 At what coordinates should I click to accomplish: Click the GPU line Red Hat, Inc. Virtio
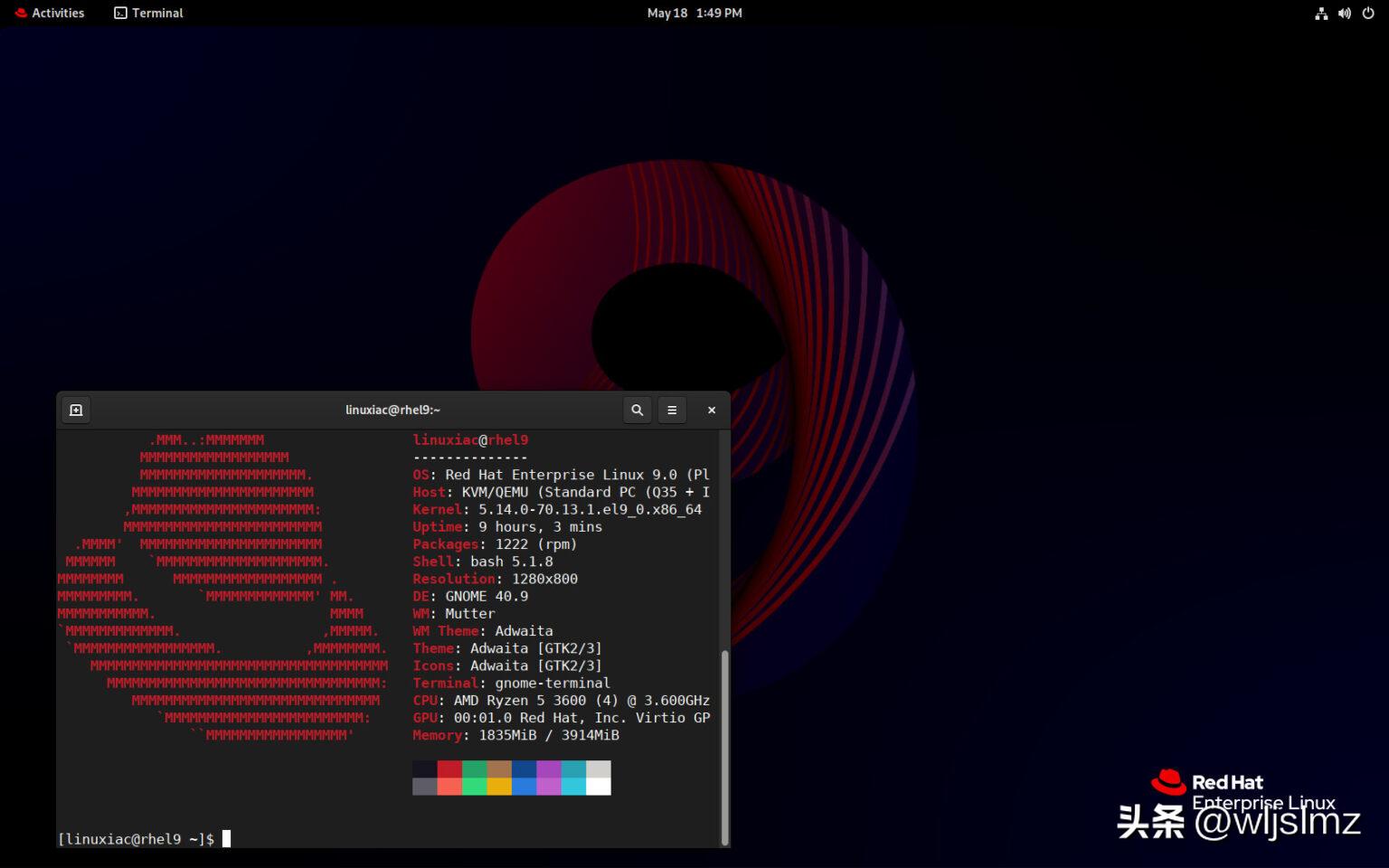[562, 718]
